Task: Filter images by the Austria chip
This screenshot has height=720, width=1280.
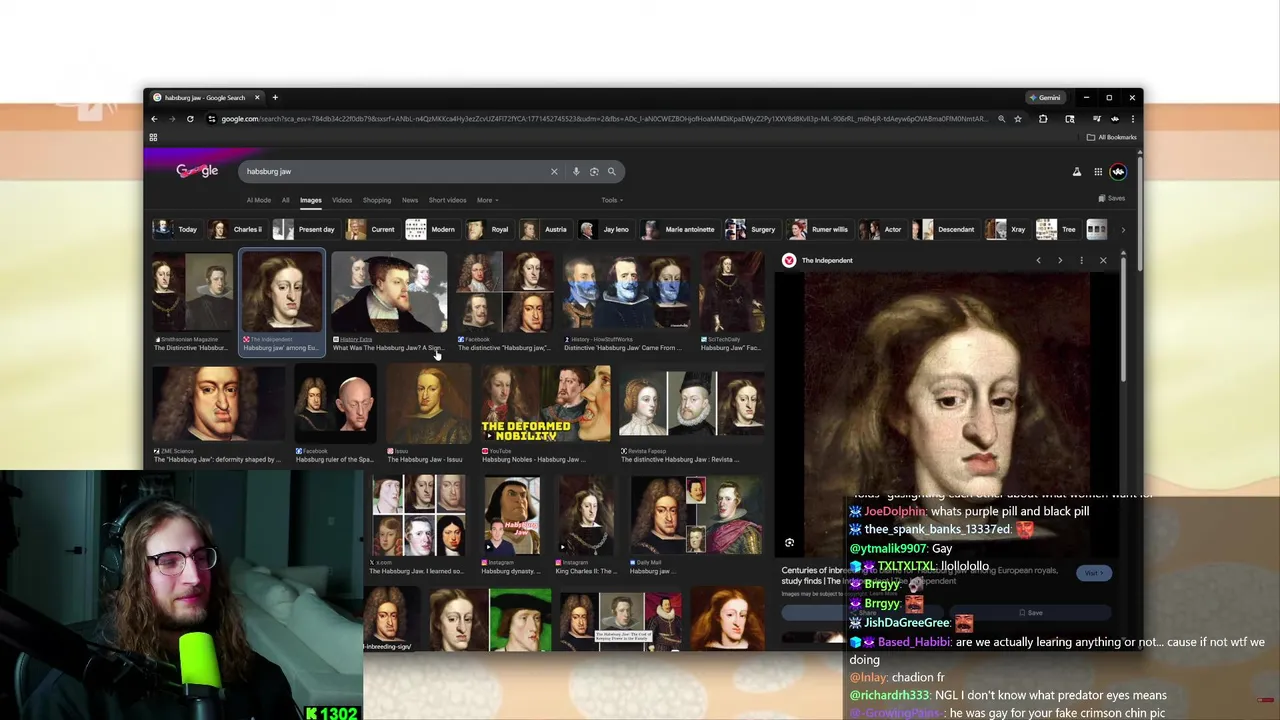Action: [x=544, y=229]
